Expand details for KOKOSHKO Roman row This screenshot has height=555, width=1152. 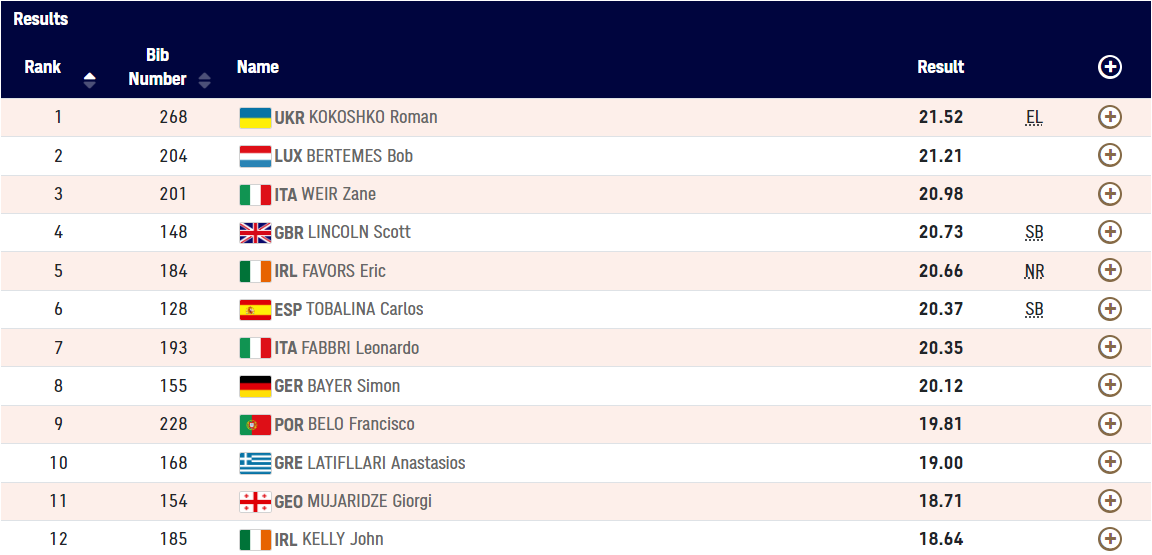point(1109,117)
